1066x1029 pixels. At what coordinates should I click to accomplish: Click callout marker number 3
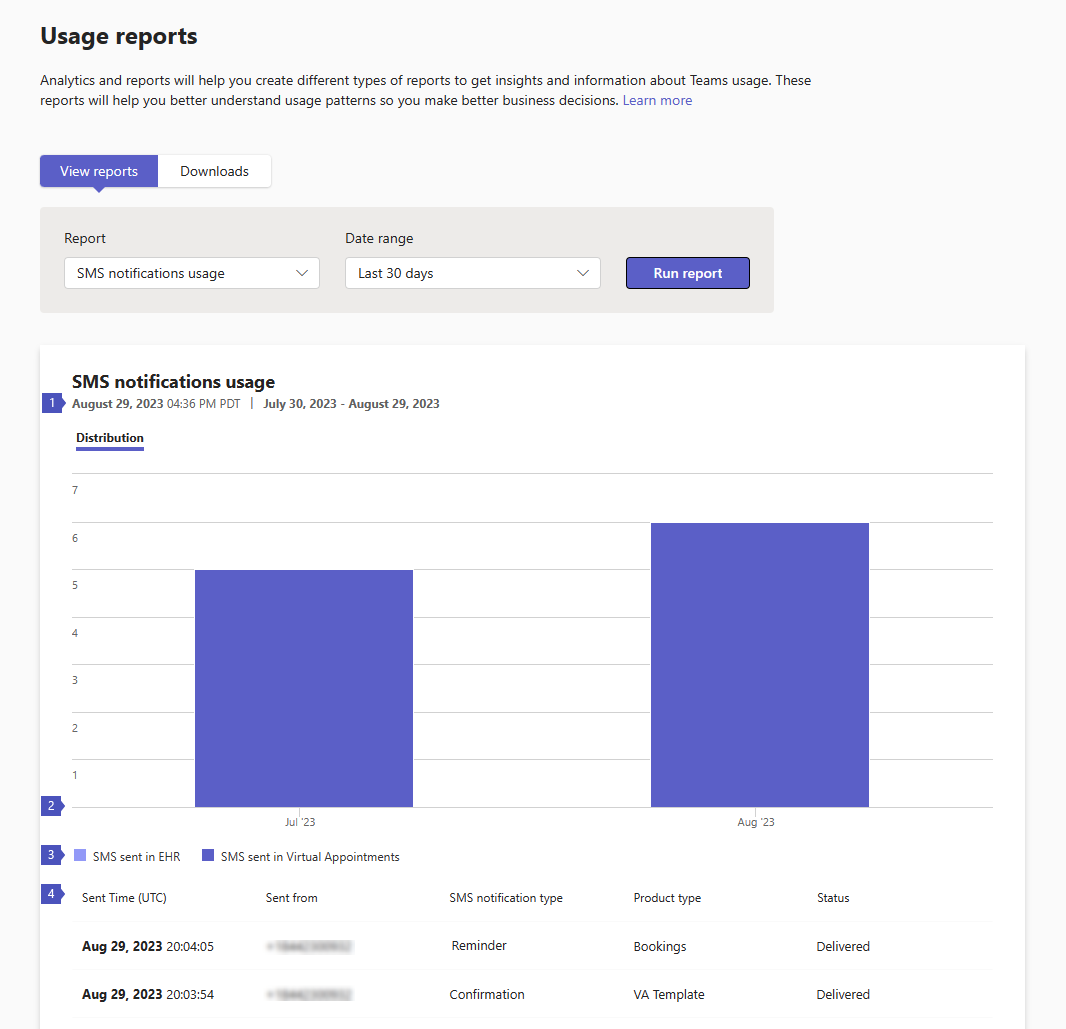click(51, 855)
